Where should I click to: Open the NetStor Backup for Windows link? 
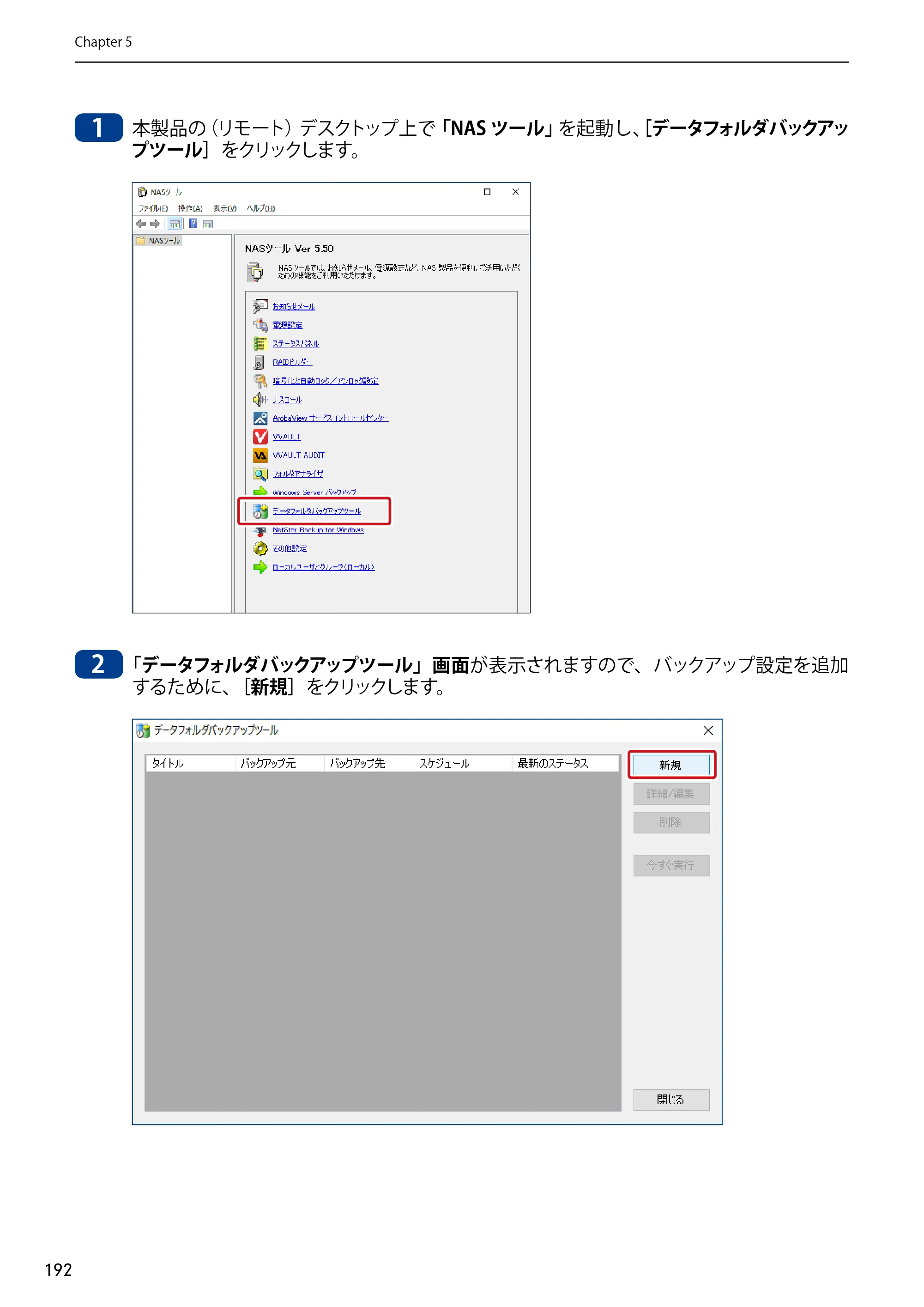coord(318,530)
